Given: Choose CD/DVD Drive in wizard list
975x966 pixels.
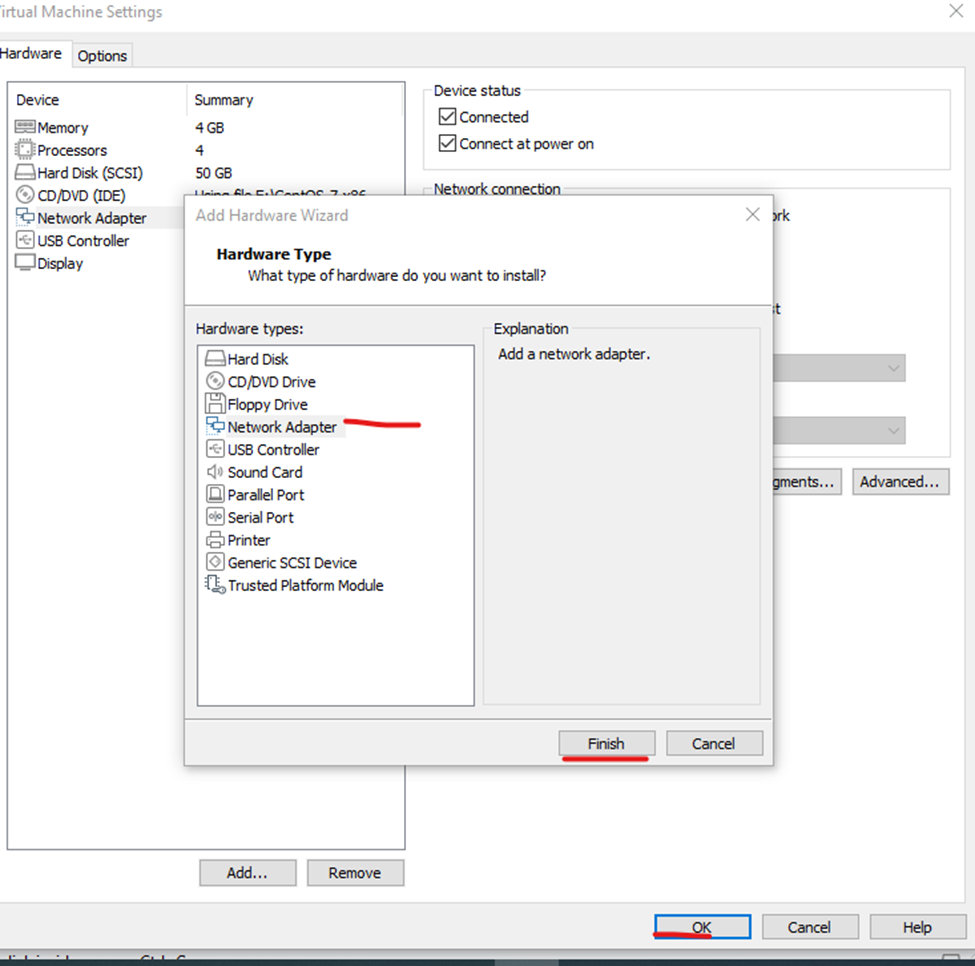Looking at the screenshot, I should pos(271,382).
